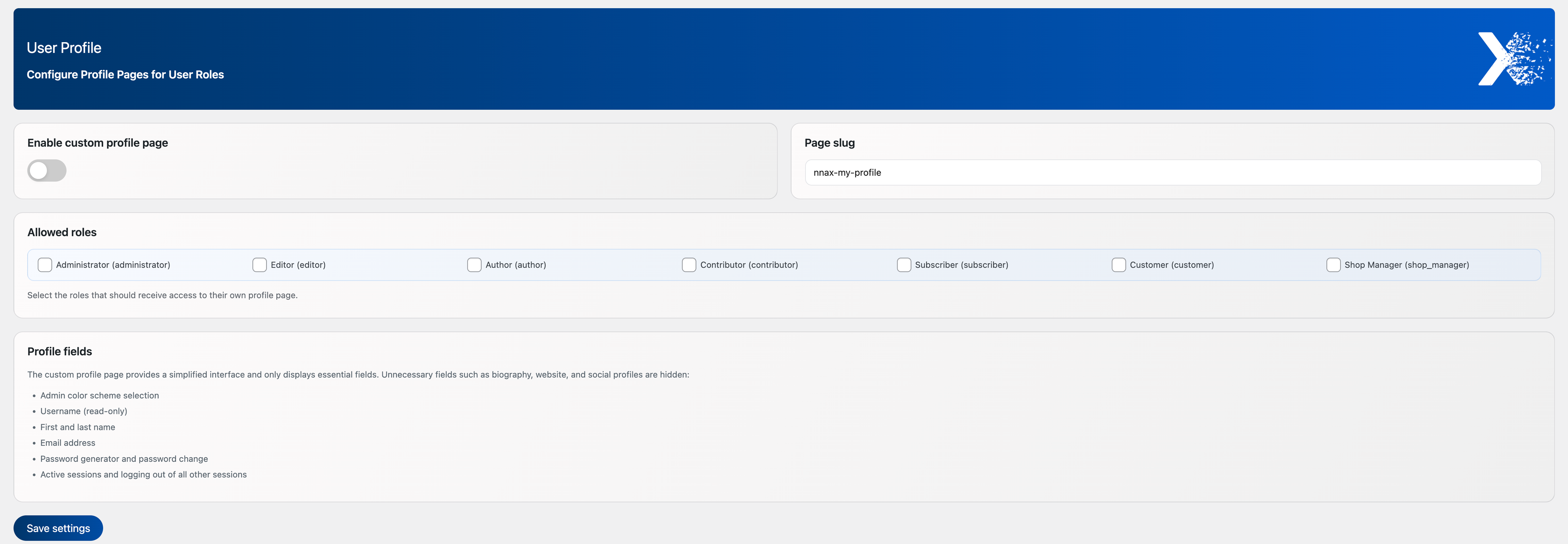This screenshot has width=1568, height=544.
Task: Click the 'The custom profile page provides' description paragraph
Action: coord(359,374)
